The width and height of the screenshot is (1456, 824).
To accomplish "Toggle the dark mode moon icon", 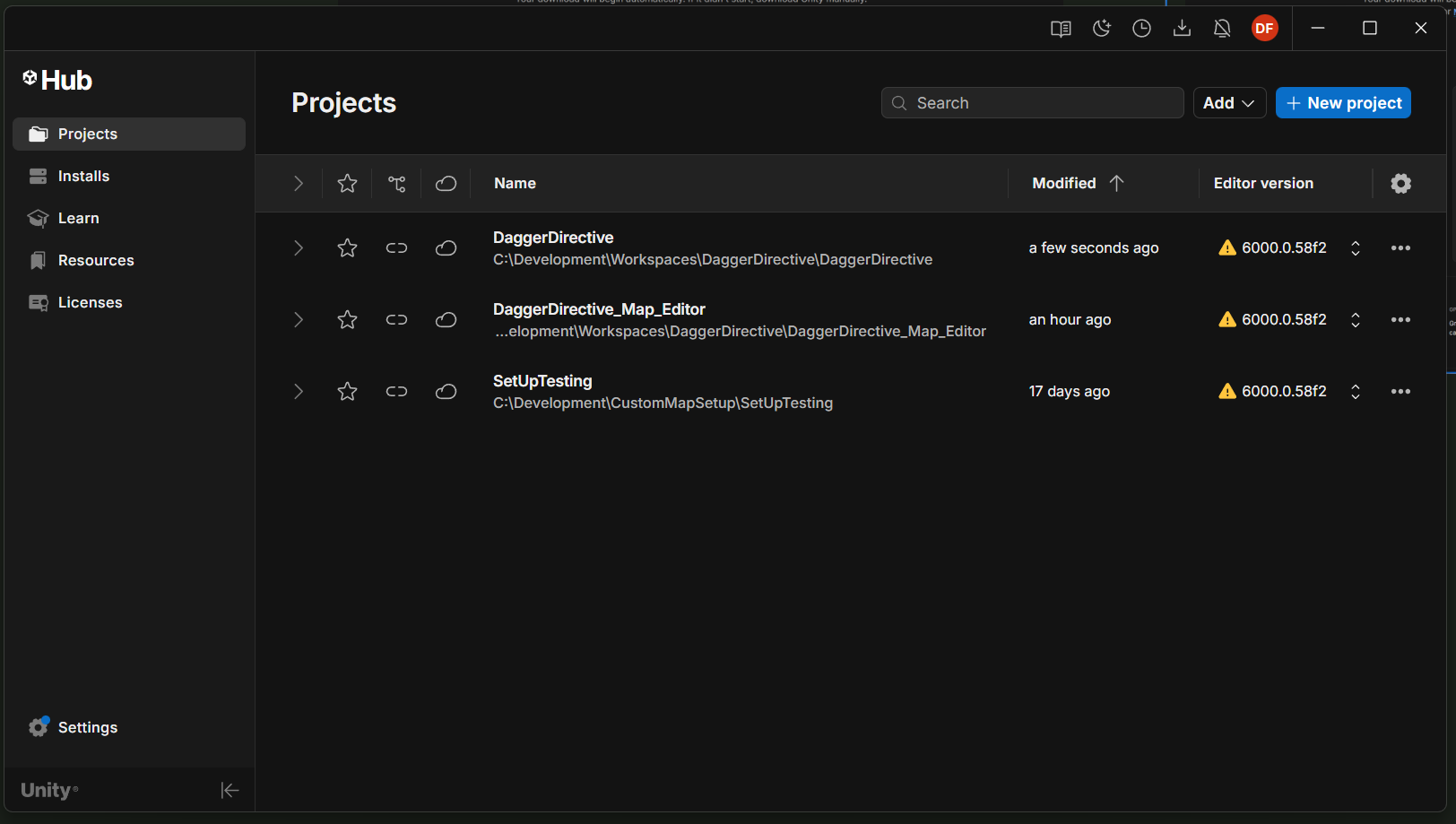I will 1102,29.
